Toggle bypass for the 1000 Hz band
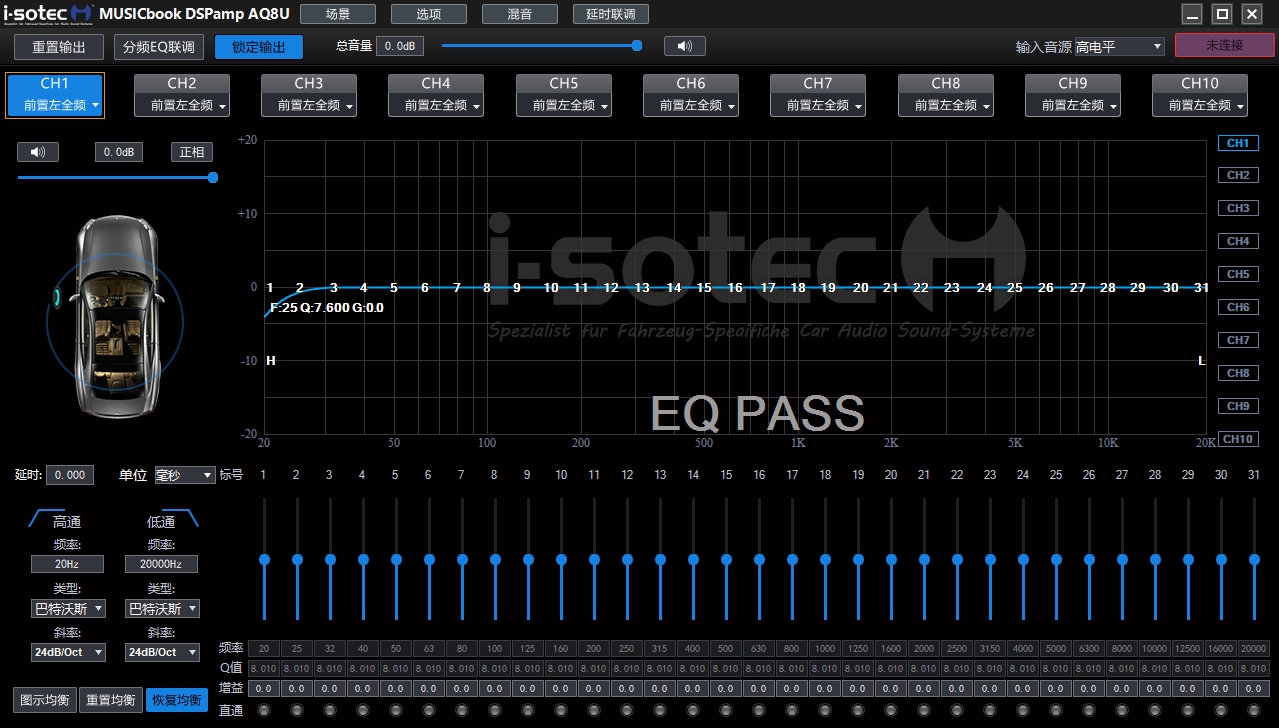 (x=825, y=710)
